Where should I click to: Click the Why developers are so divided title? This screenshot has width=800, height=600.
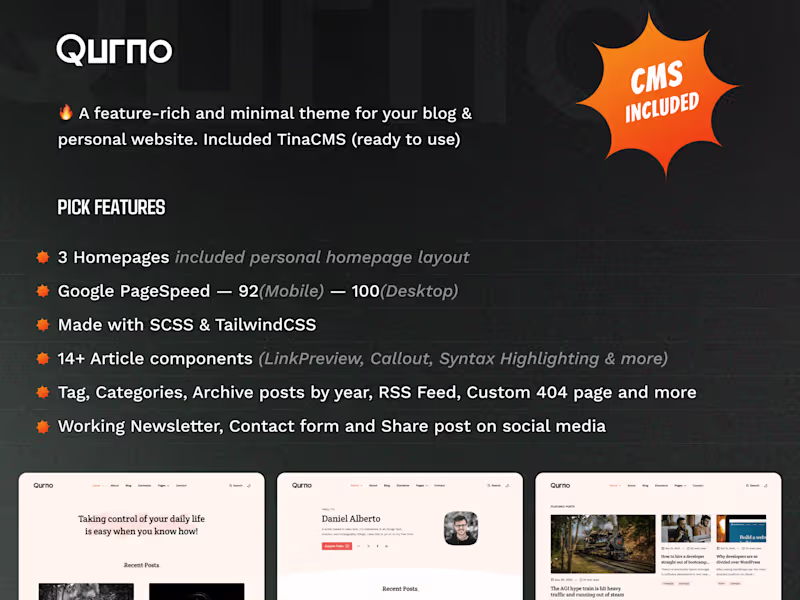pos(740,559)
